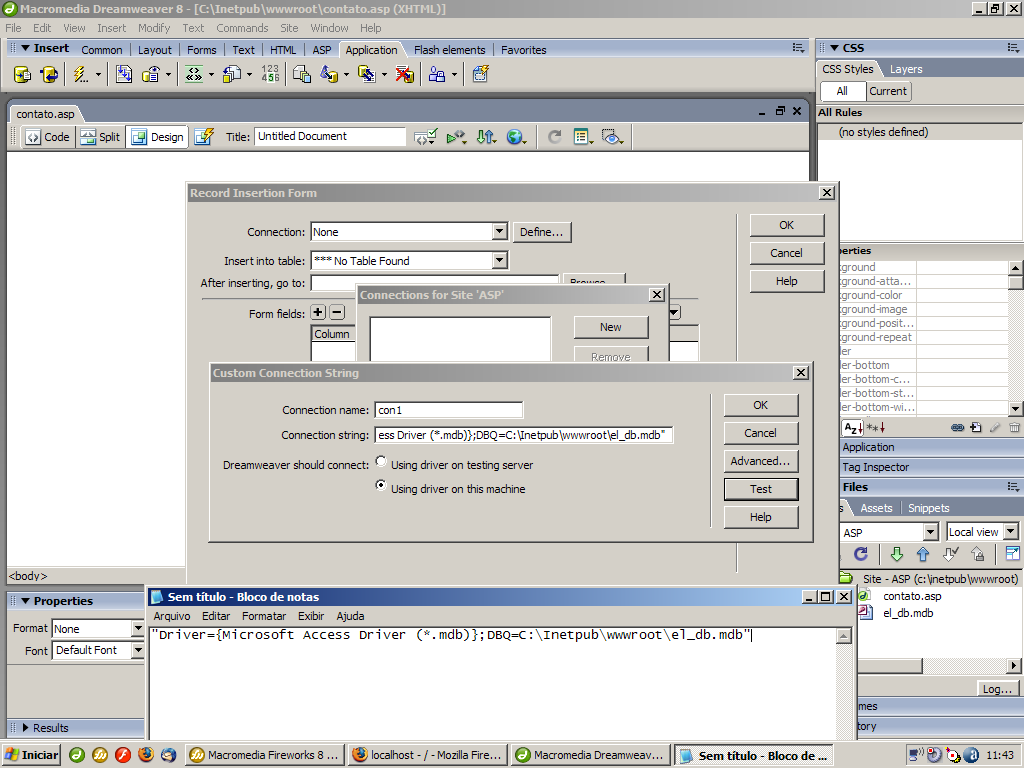
Task: Click the Files panel horizontal scrollbar right arrow
Action: coord(1014,665)
